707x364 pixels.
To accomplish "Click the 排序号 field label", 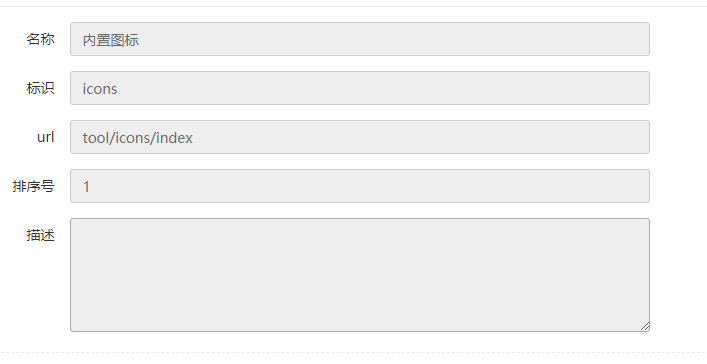I will pyautogui.click(x=34, y=186).
